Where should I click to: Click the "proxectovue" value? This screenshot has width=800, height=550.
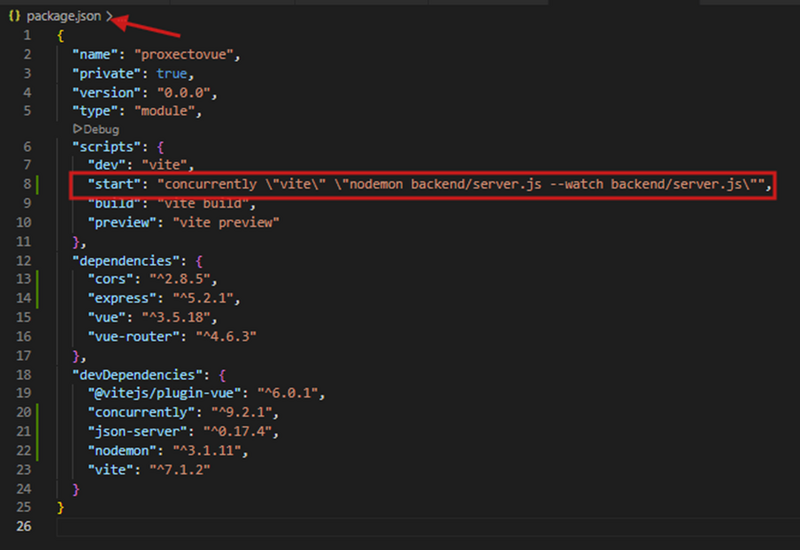coord(184,55)
